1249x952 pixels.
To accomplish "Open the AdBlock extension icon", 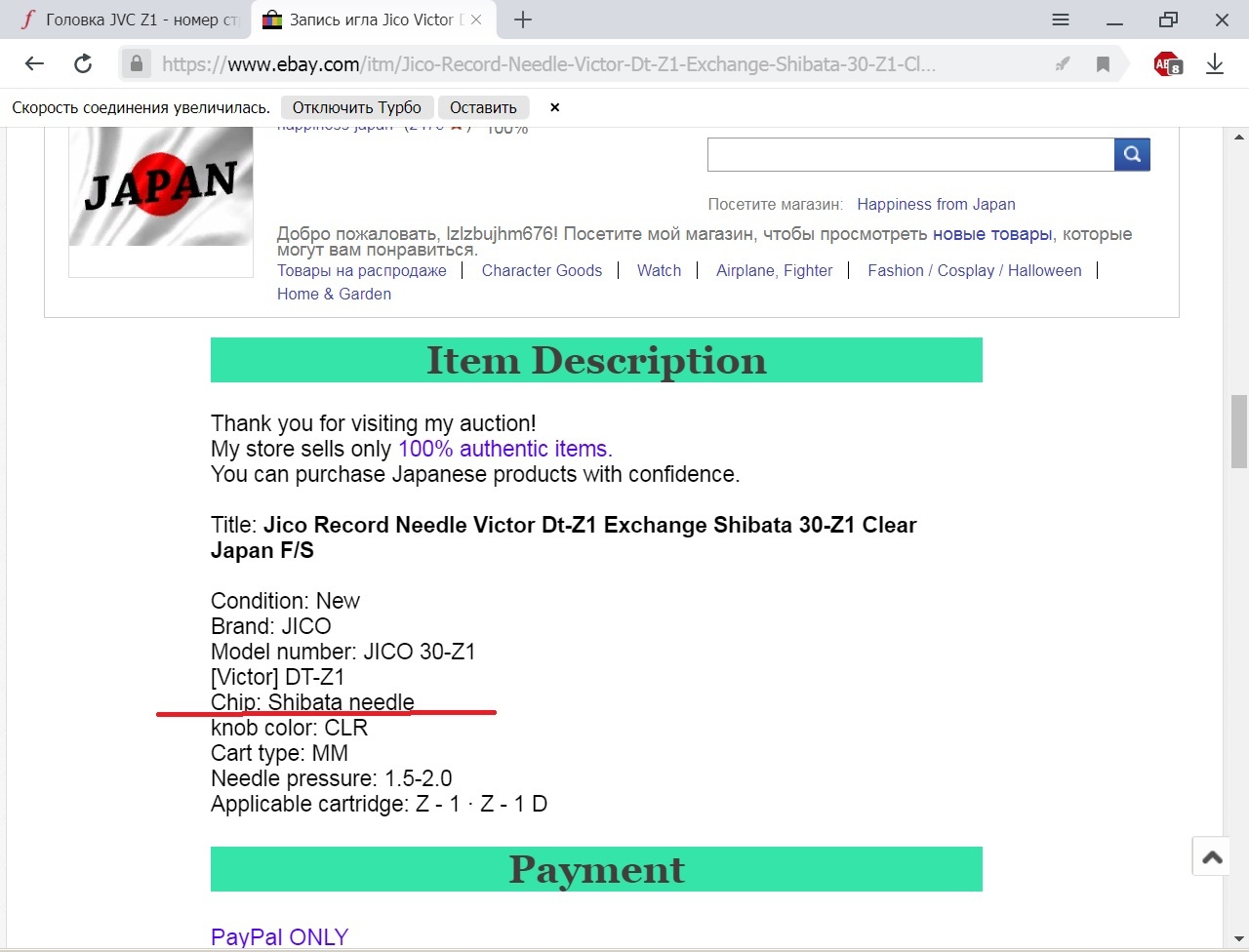I will pos(1167,64).
